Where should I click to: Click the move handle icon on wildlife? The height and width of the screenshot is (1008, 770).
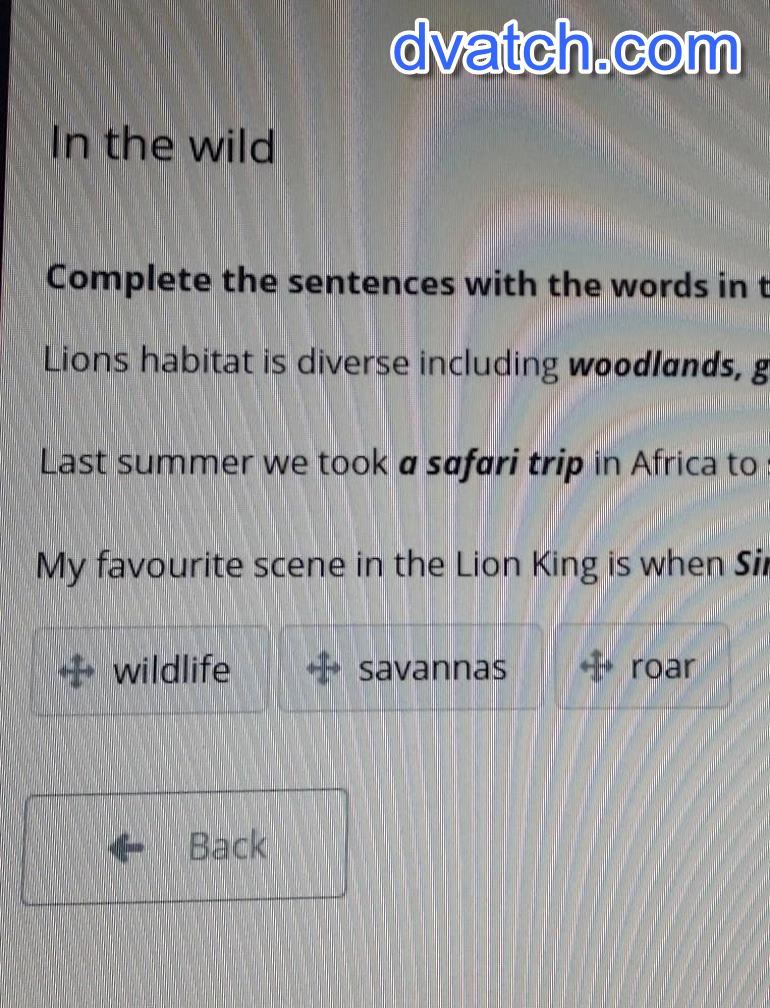(x=76, y=670)
